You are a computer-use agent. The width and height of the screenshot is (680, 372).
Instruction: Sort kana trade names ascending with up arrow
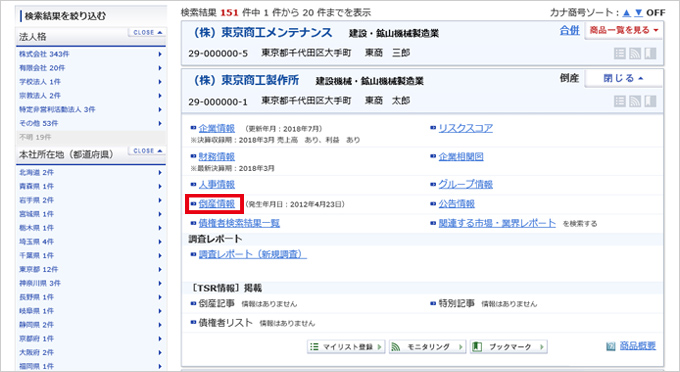[x=626, y=13]
